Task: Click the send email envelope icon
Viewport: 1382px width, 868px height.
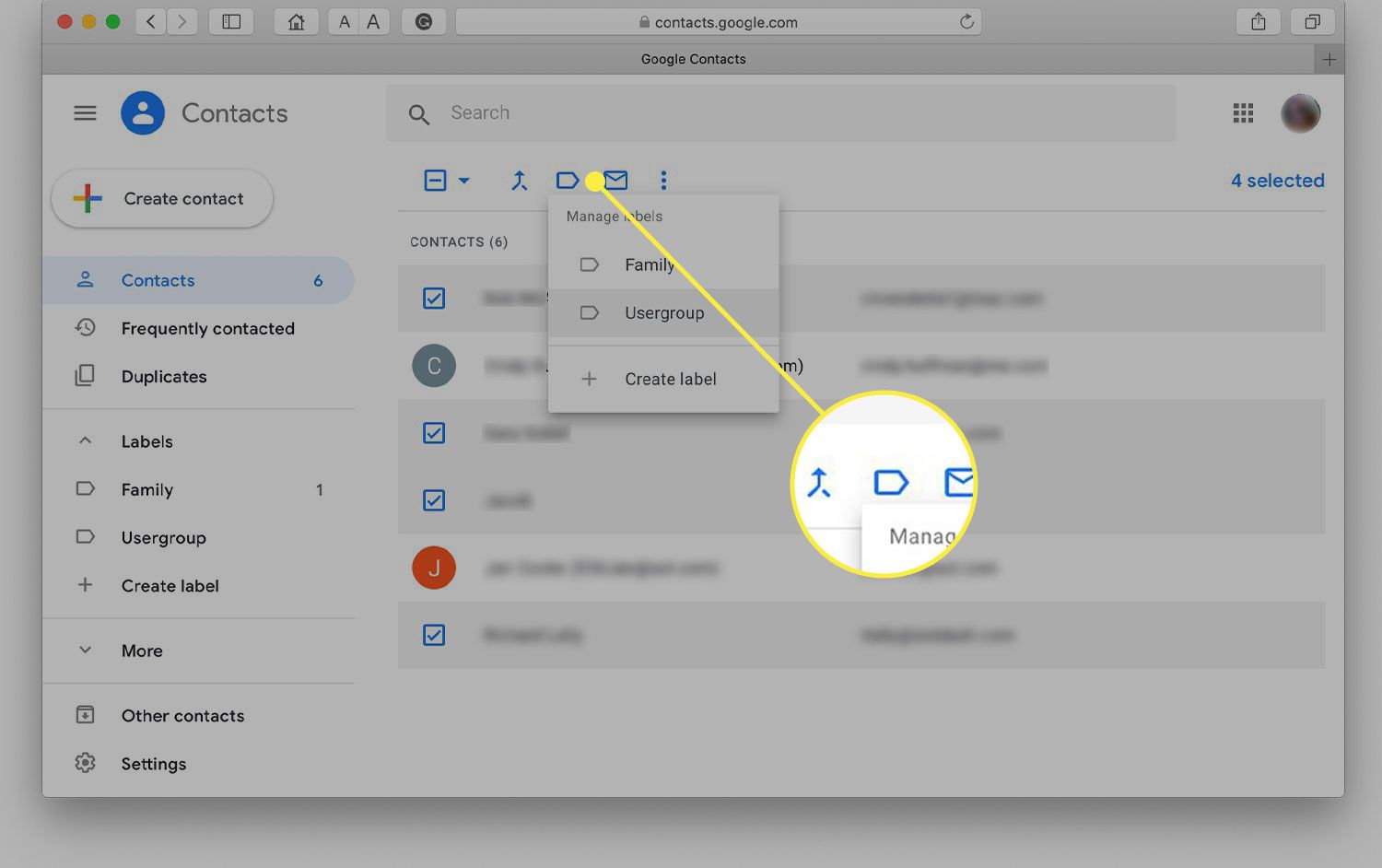Action: pyautogui.click(x=616, y=181)
